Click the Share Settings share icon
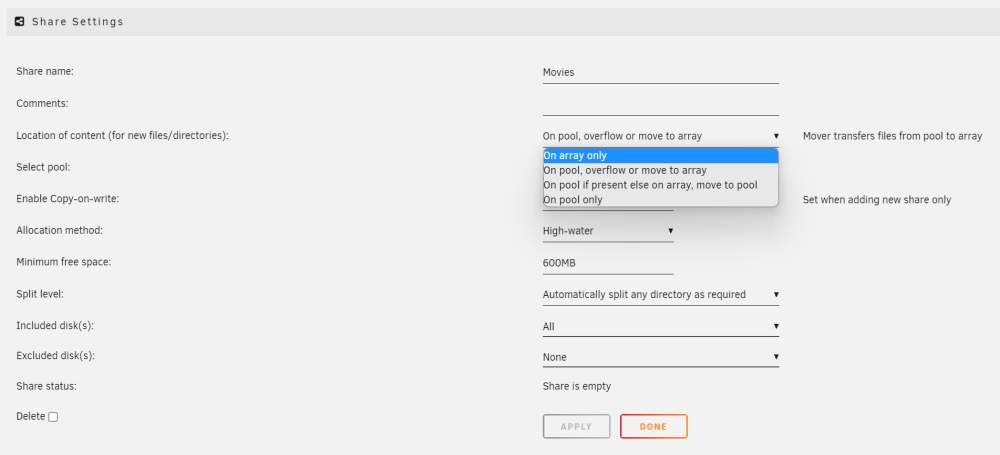 [19, 22]
